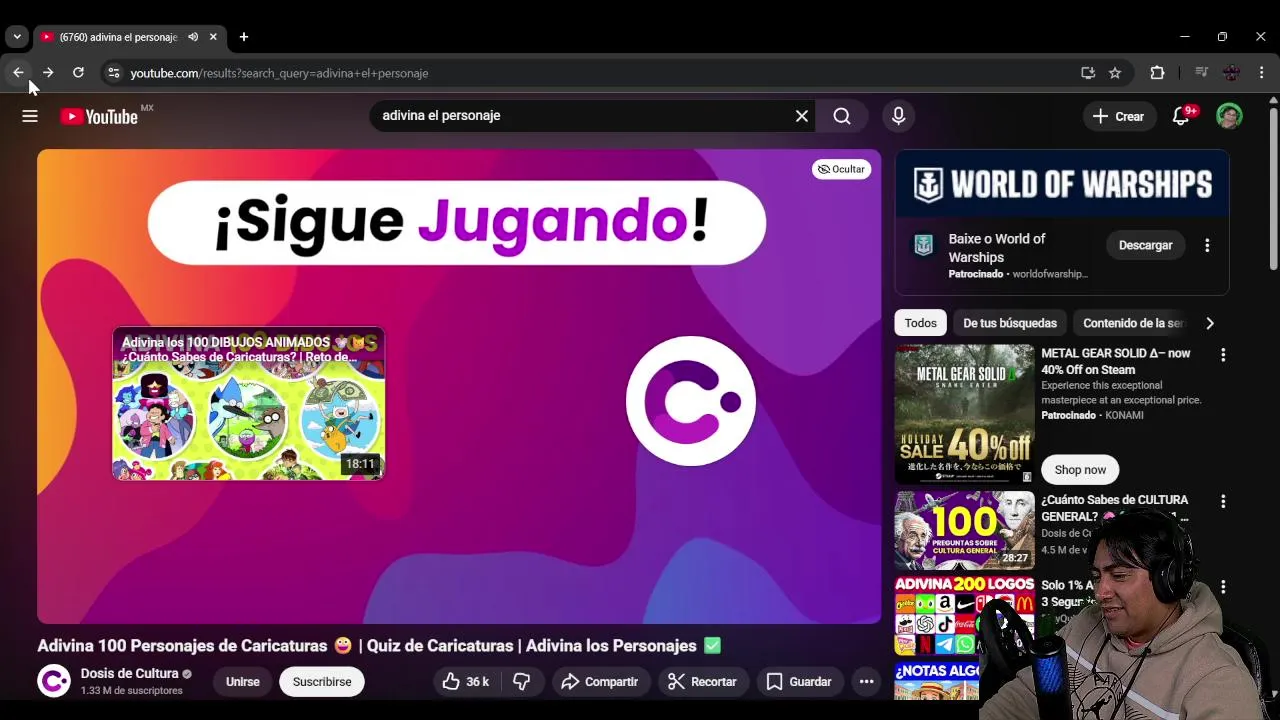Bookmark this page with star icon
This screenshot has height=720, width=1280.
click(1115, 73)
